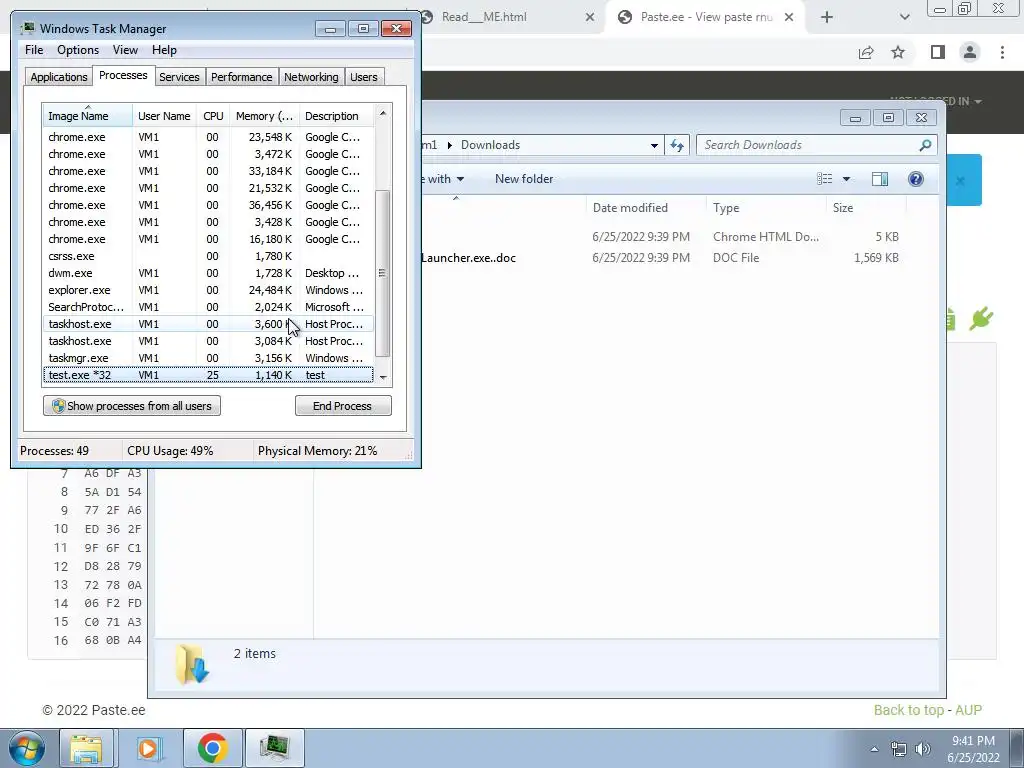Select the chrome.exe row using 36,456 K

coord(208,205)
